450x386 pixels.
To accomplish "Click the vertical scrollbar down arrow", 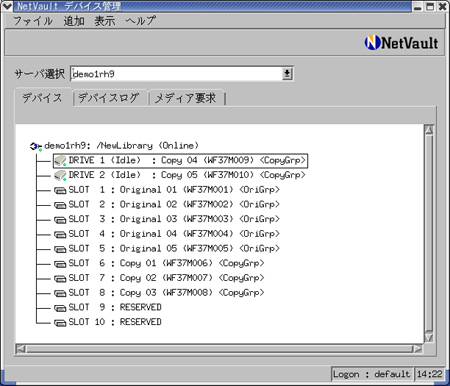I will point(429,337).
